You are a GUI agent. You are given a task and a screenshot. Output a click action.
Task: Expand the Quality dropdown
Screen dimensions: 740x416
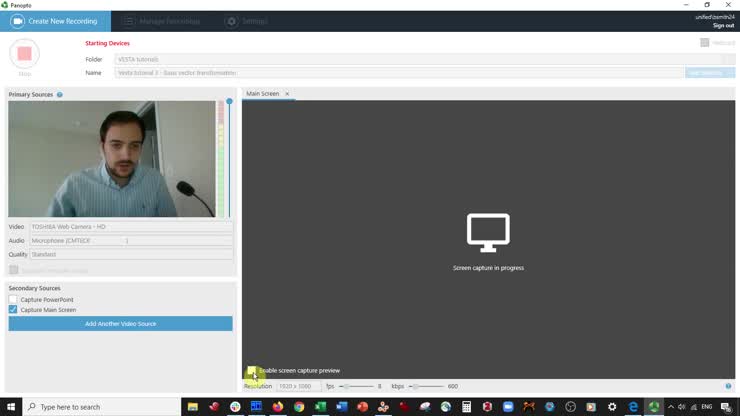click(x=131, y=255)
